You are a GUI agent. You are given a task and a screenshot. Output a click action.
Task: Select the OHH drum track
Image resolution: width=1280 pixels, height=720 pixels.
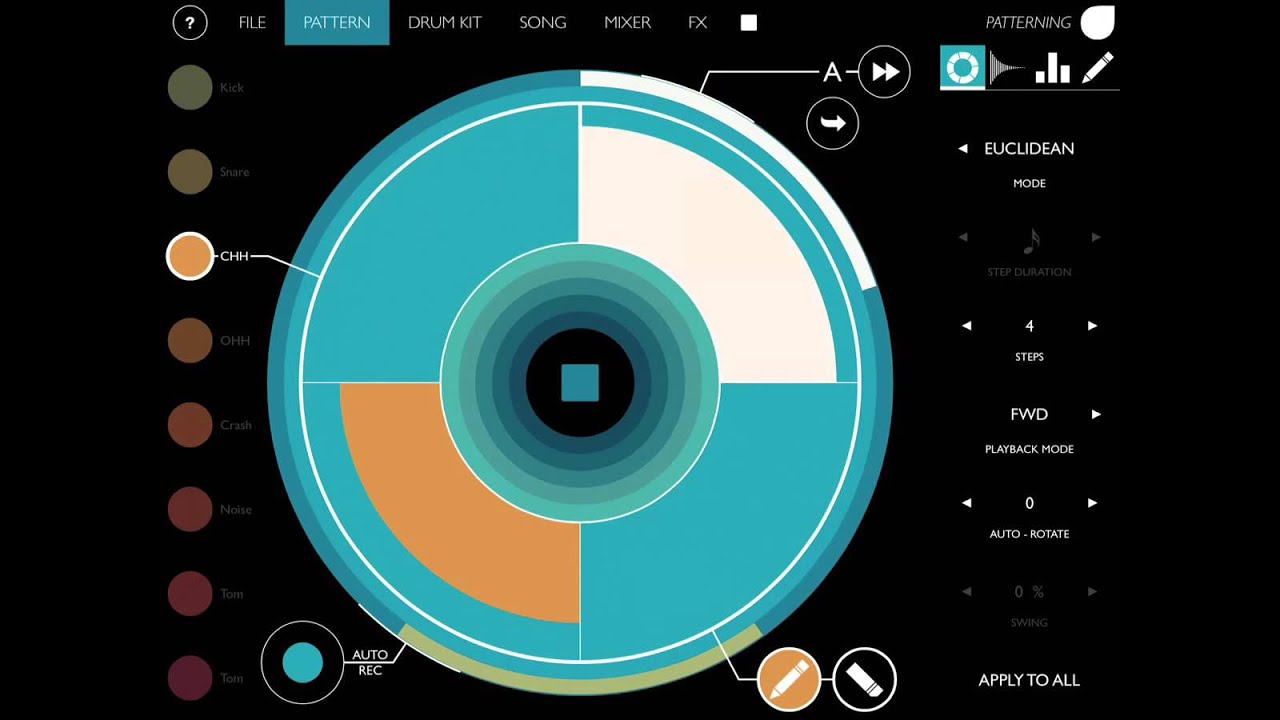click(190, 340)
